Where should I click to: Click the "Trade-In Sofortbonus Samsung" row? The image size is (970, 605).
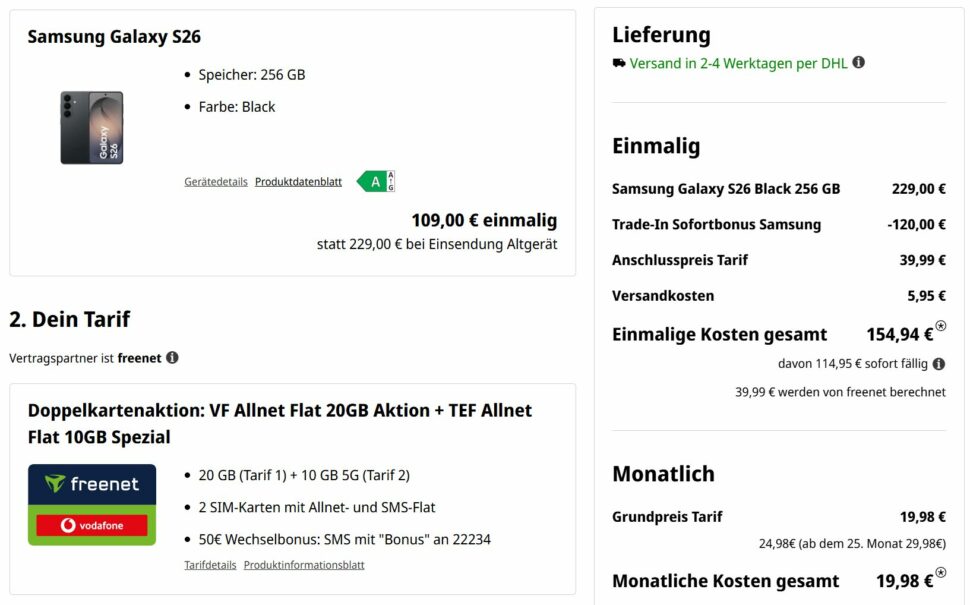716,224
